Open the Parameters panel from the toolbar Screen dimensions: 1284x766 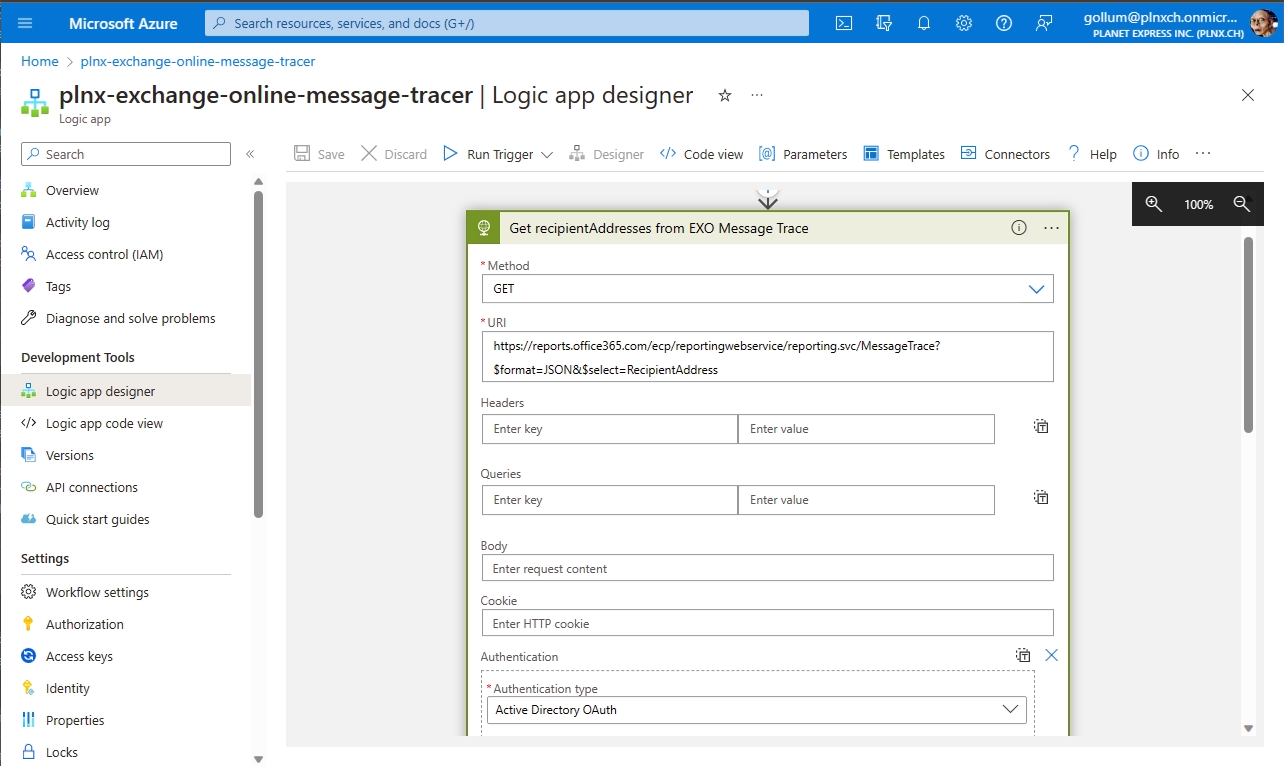803,153
